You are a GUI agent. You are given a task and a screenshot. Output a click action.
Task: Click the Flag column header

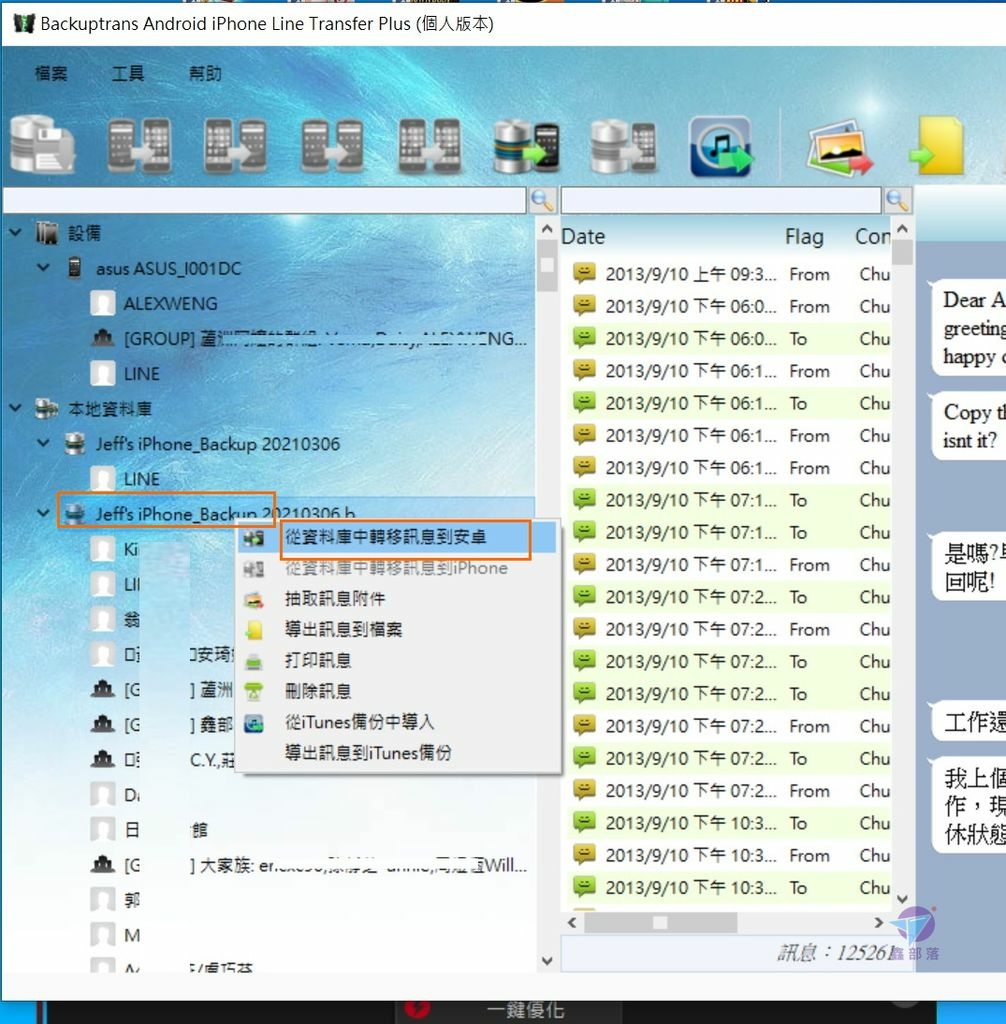(x=804, y=236)
